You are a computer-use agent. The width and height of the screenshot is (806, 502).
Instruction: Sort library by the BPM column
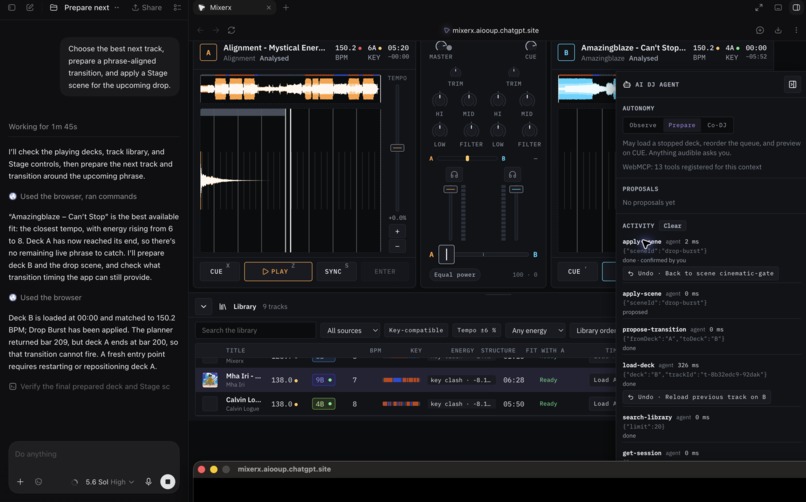point(376,350)
